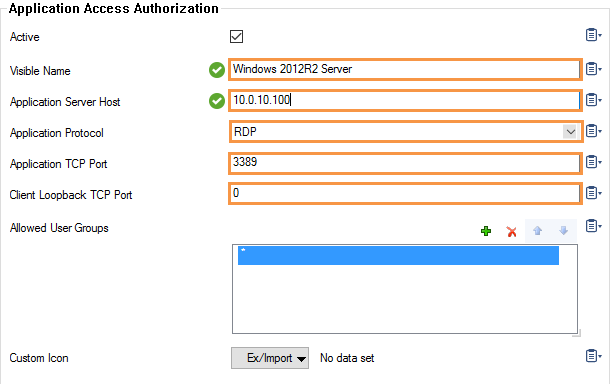Open clipboard menu icon beside Client Loopback TCP Port
Image resolution: width=610 pixels, height=384 pixels.
[x=593, y=192]
